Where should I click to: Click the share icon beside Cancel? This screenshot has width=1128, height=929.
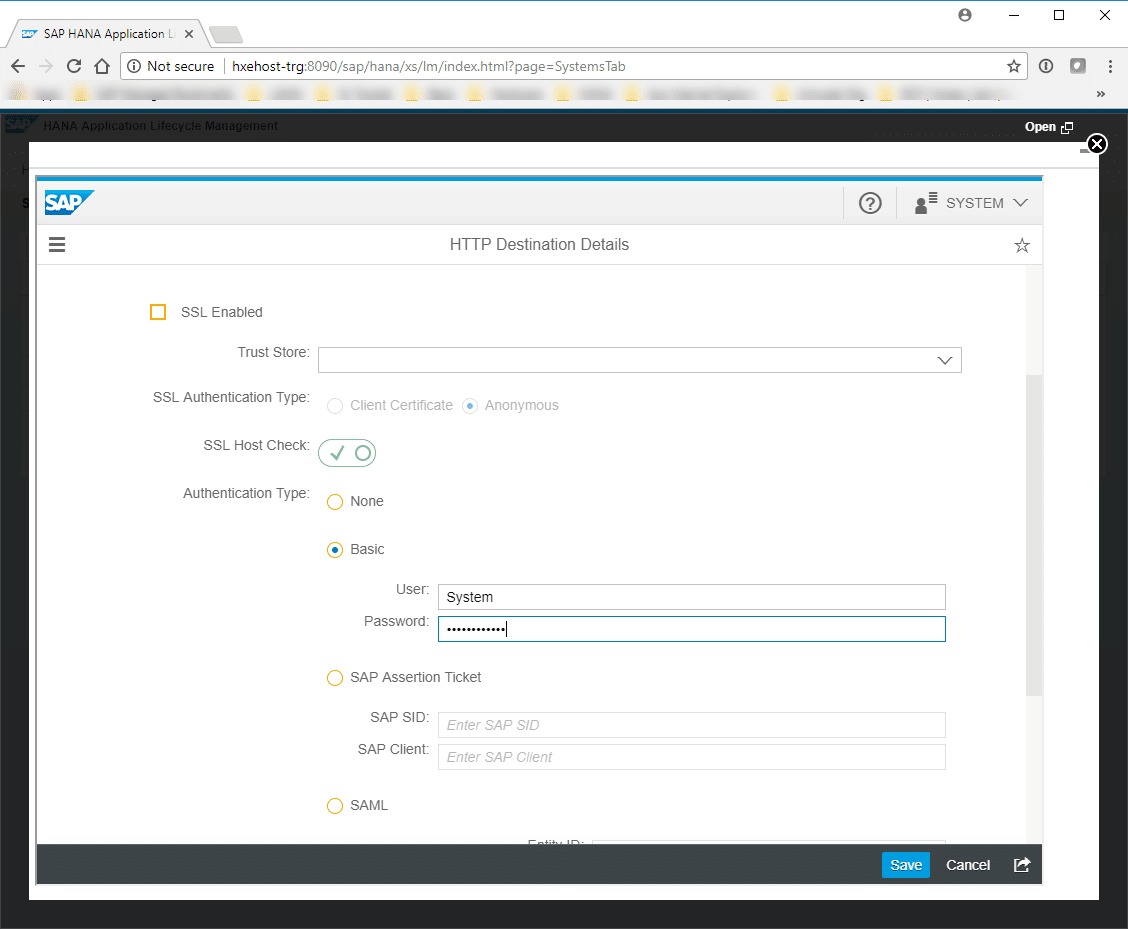tap(1021, 865)
